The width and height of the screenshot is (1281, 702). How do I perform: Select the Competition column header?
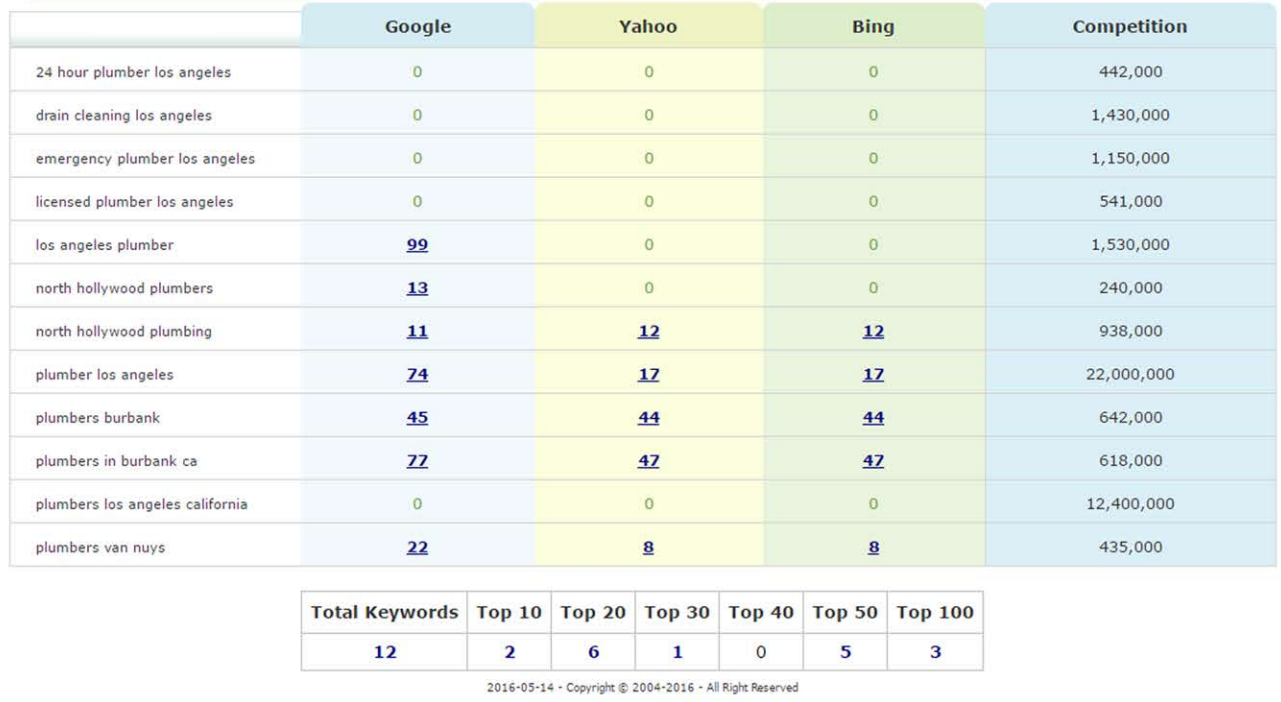point(1130,27)
